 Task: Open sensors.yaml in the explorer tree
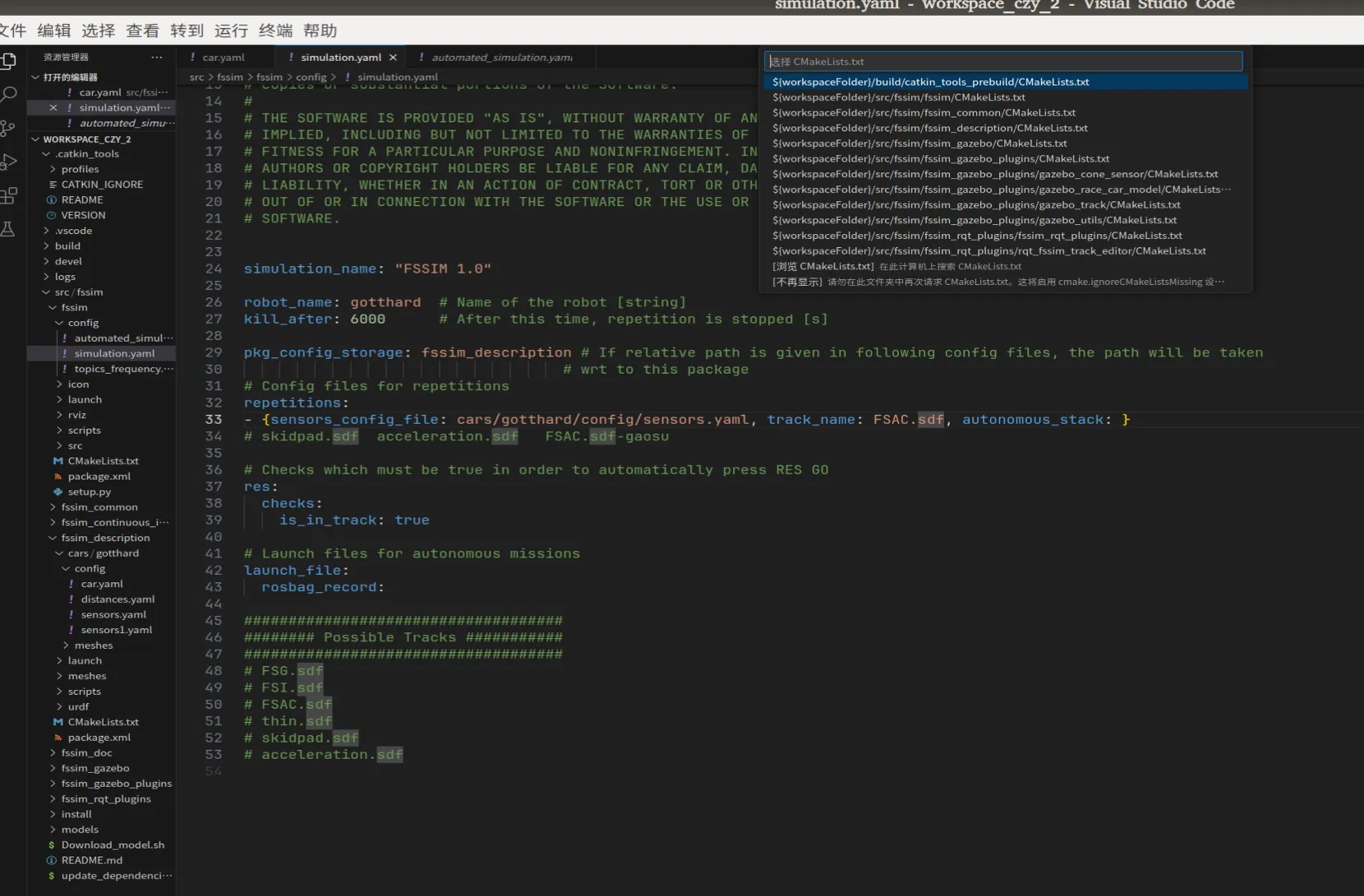point(113,614)
